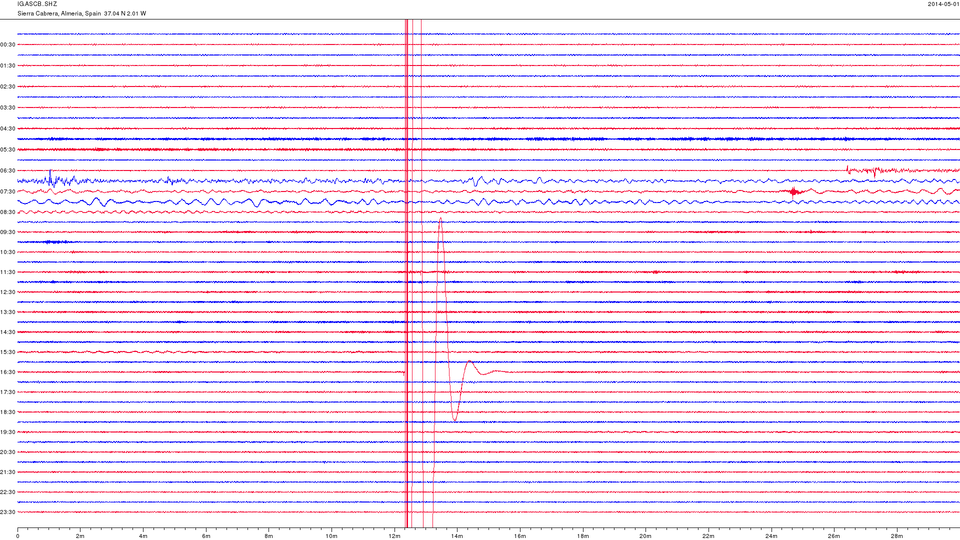Click the 18m tick label on the axis
This screenshot has width=960, height=540.
click(x=583, y=536)
